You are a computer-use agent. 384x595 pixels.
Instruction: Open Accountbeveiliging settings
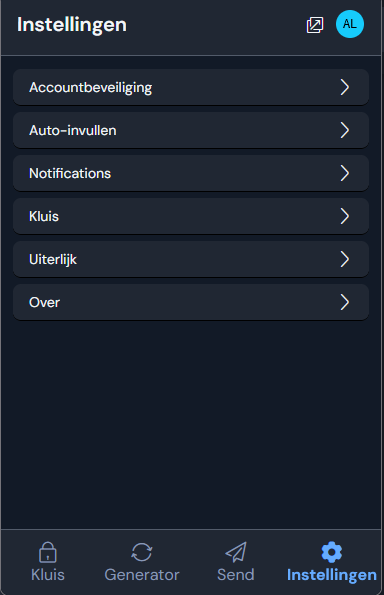(x=191, y=87)
